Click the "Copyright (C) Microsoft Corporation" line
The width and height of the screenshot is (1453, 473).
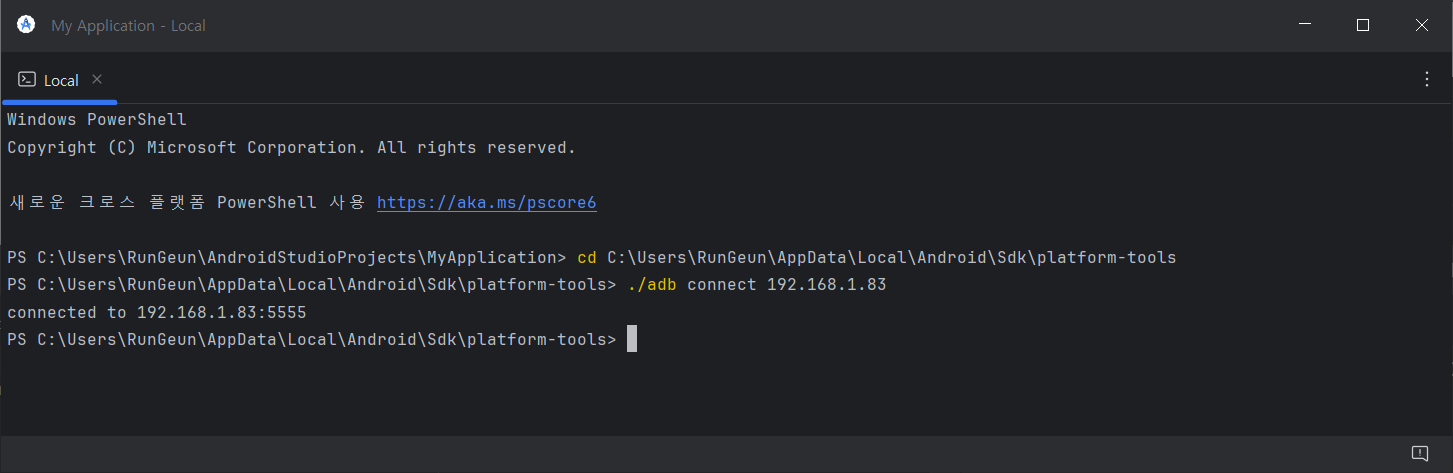tap(292, 148)
